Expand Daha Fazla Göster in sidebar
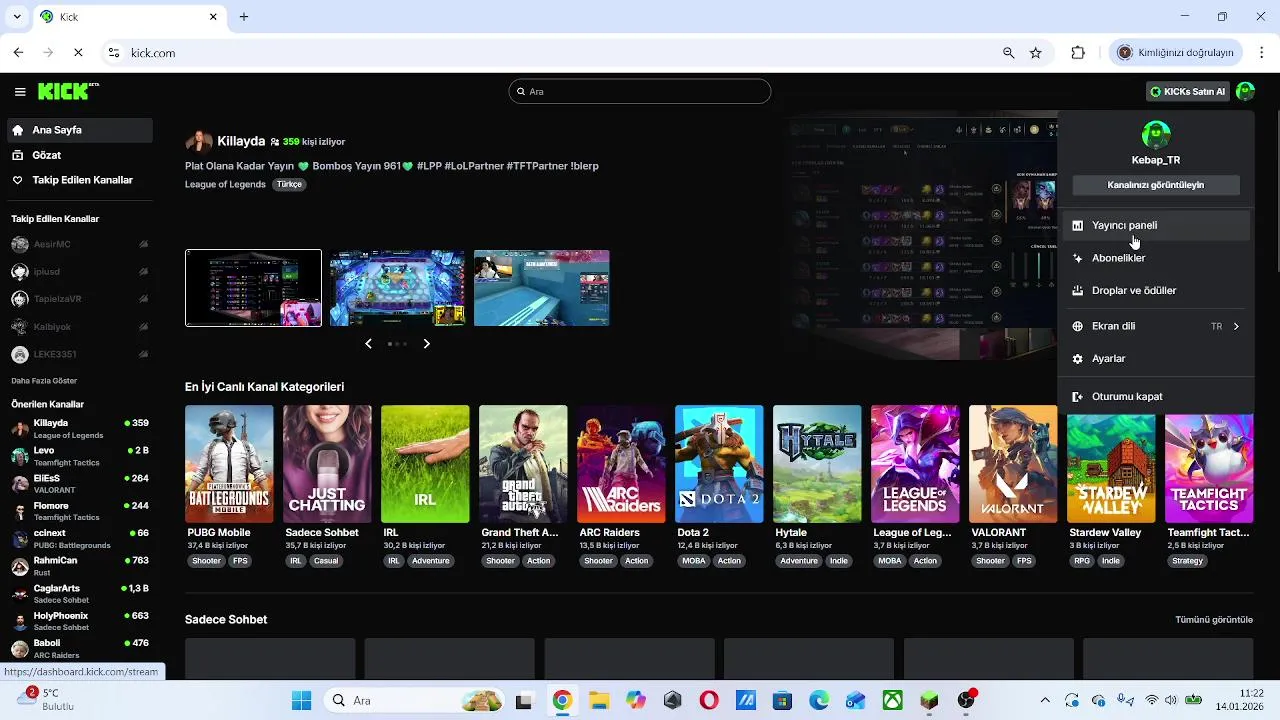 [44, 381]
